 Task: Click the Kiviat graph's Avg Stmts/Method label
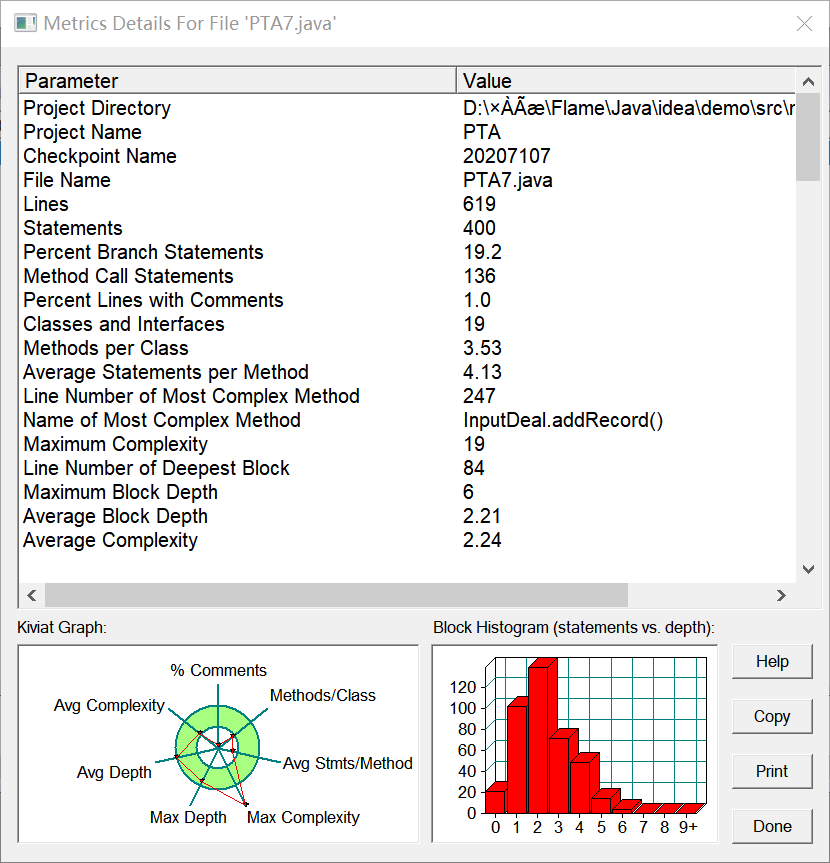[x=348, y=763]
